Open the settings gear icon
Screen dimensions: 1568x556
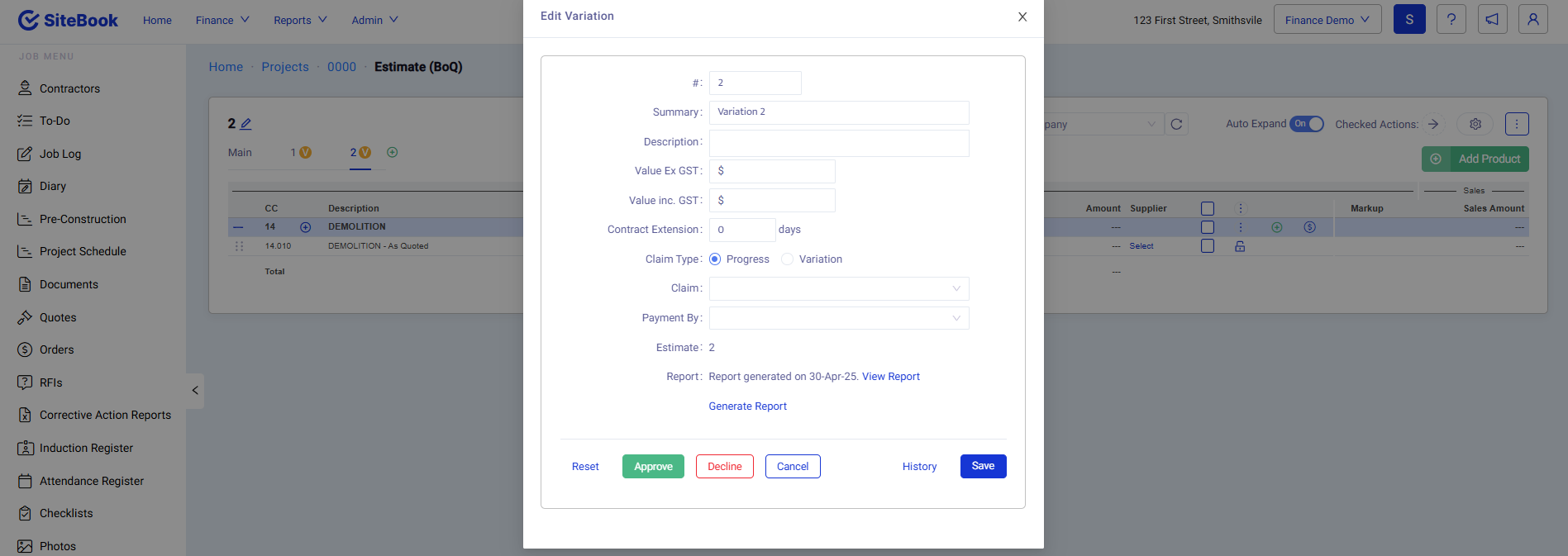pyautogui.click(x=1475, y=124)
